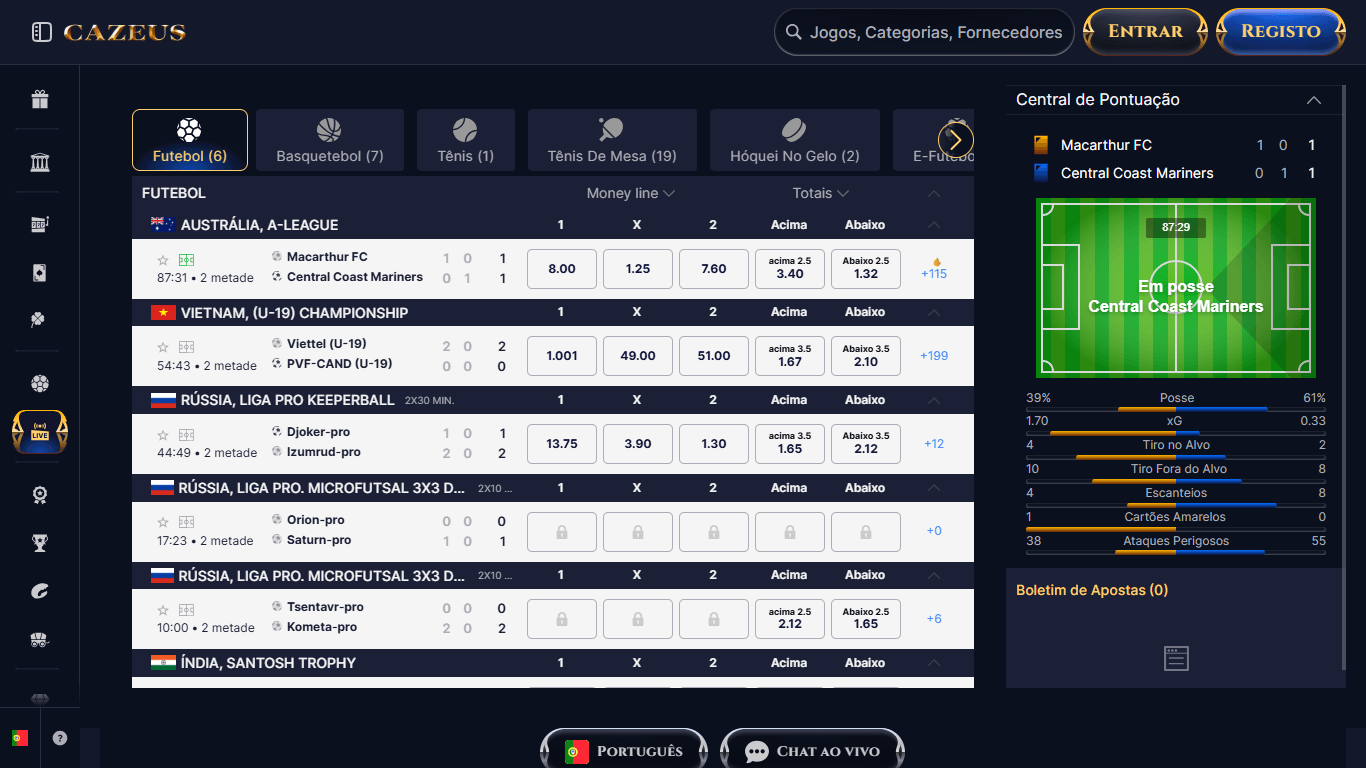
Task: Star the Djoker-pro versus Izumrud-pro match
Action: click(163, 434)
